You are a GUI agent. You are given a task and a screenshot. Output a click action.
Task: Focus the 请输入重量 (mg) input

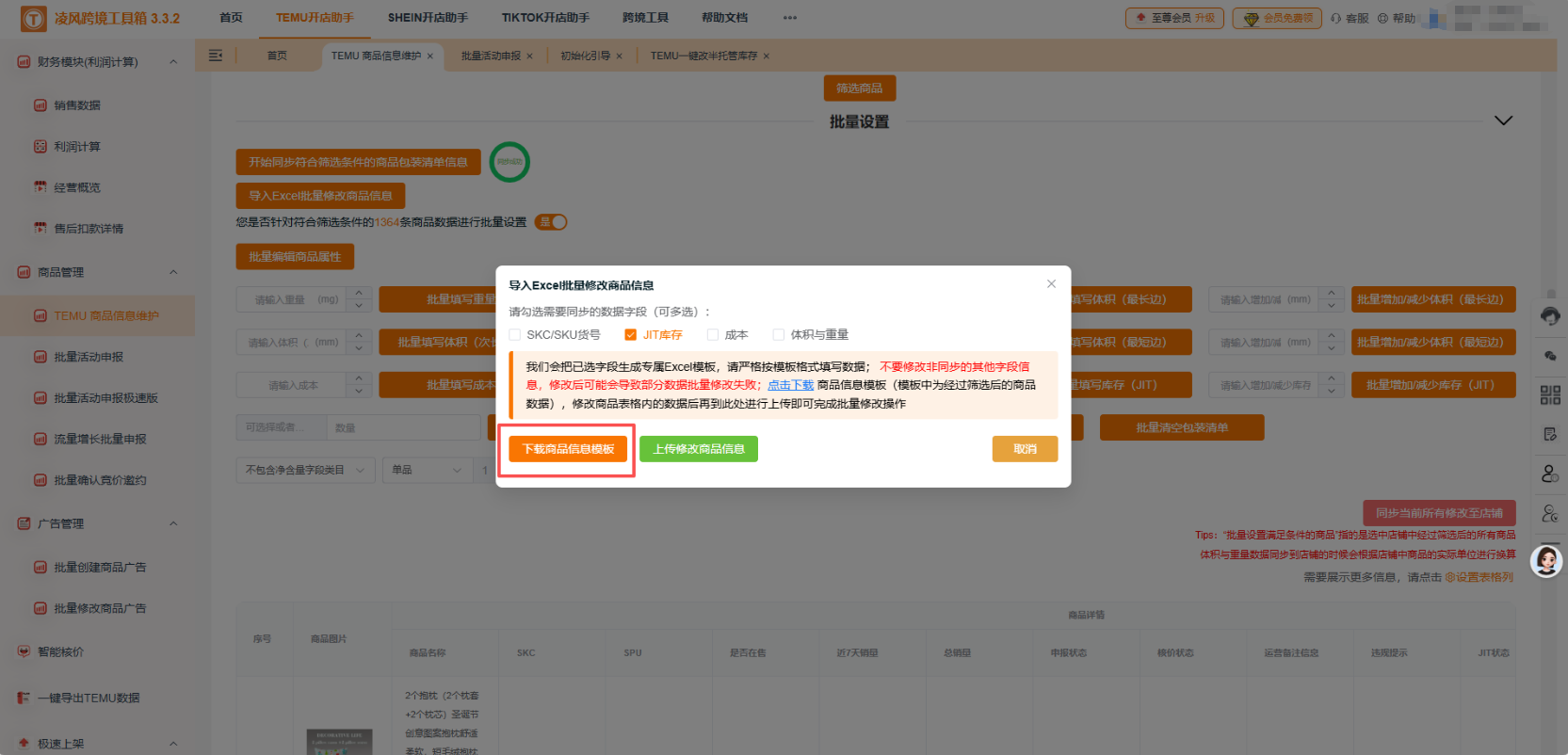tap(292, 299)
